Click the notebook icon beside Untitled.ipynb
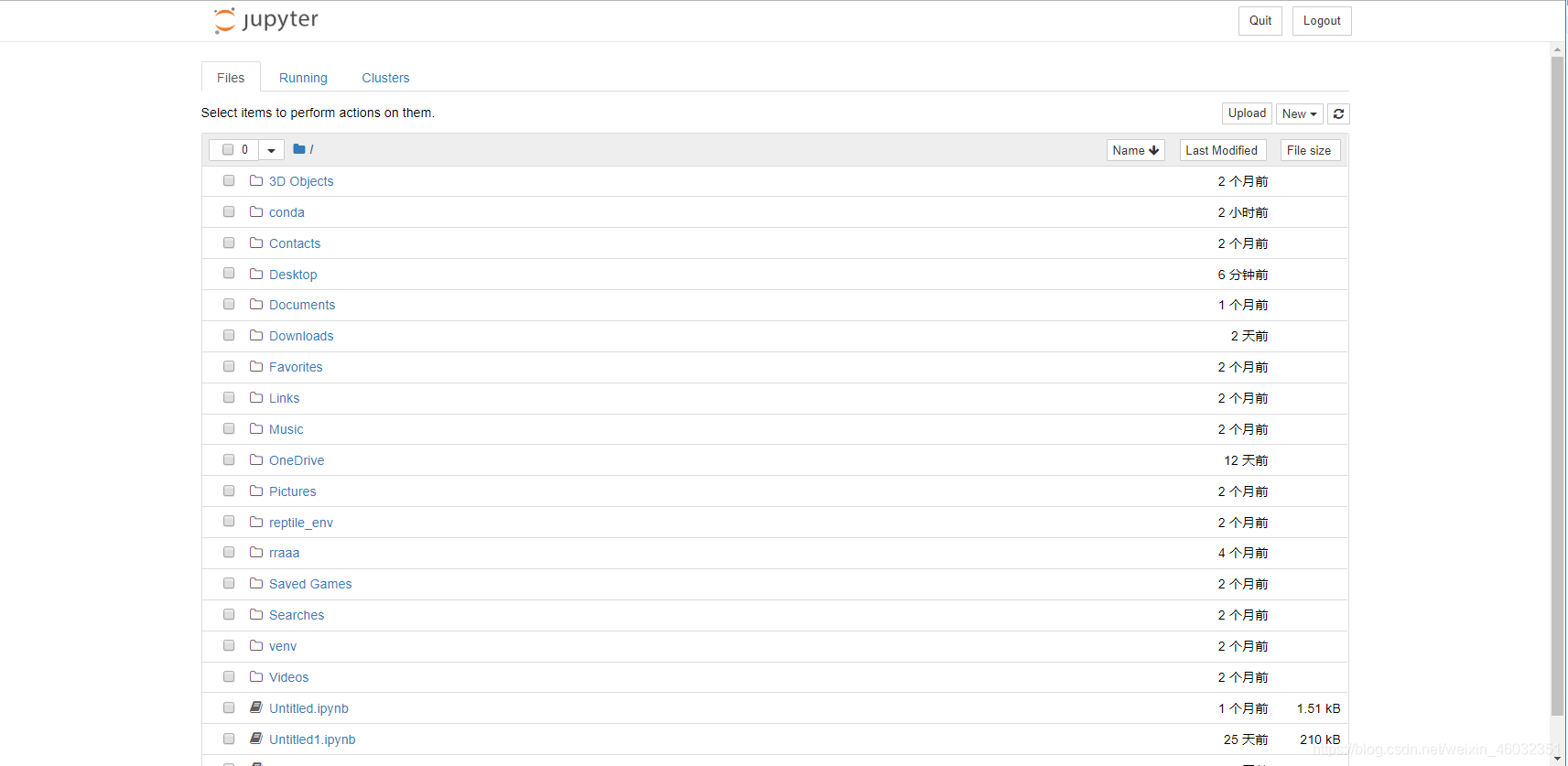 tap(256, 707)
